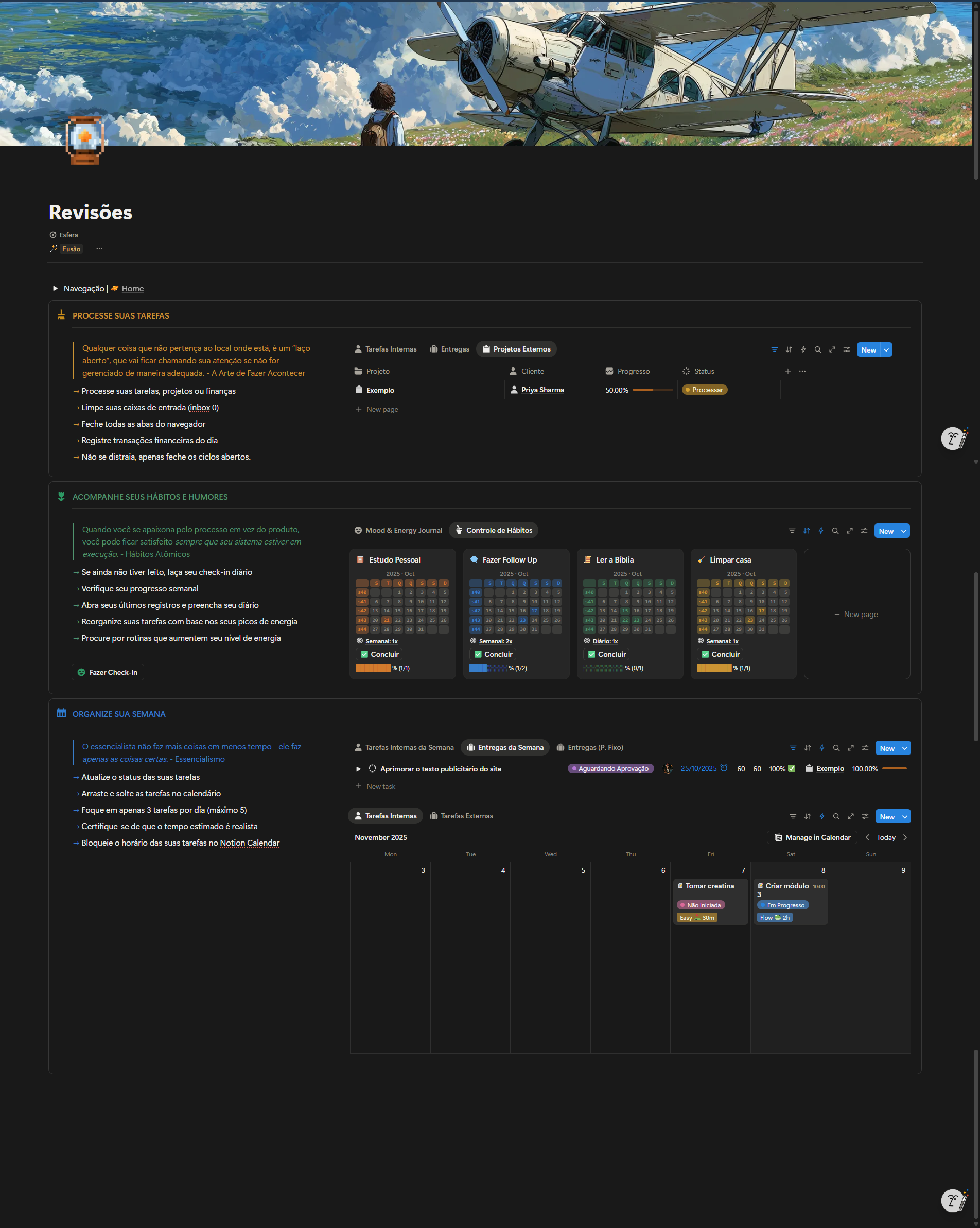The height and width of the screenshot is (1228, 980).
Task: Click sort icon in Projetos Externos toolbar
Action: click(x=789, y=350)
